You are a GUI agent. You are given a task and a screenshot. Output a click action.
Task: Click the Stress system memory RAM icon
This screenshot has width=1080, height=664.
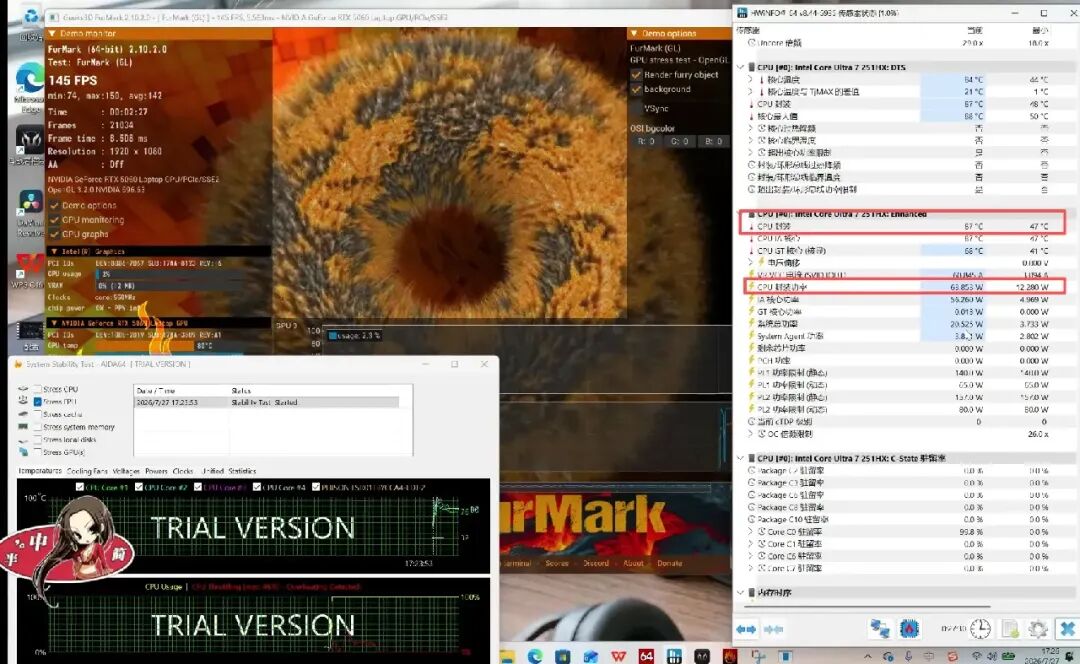click(x=23, y=426)
